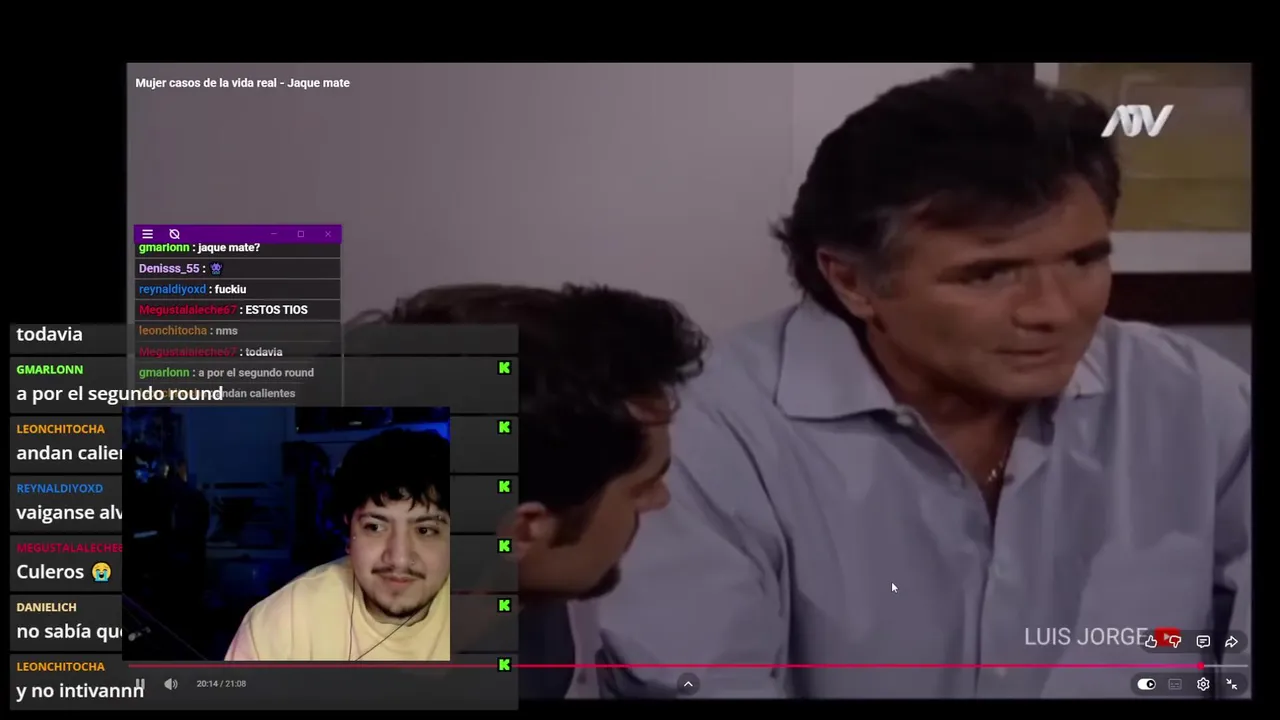Click Kick badge in 'y no intivannn' row
The width and height of the screenshot is (1280, 720).
(504, 665)
